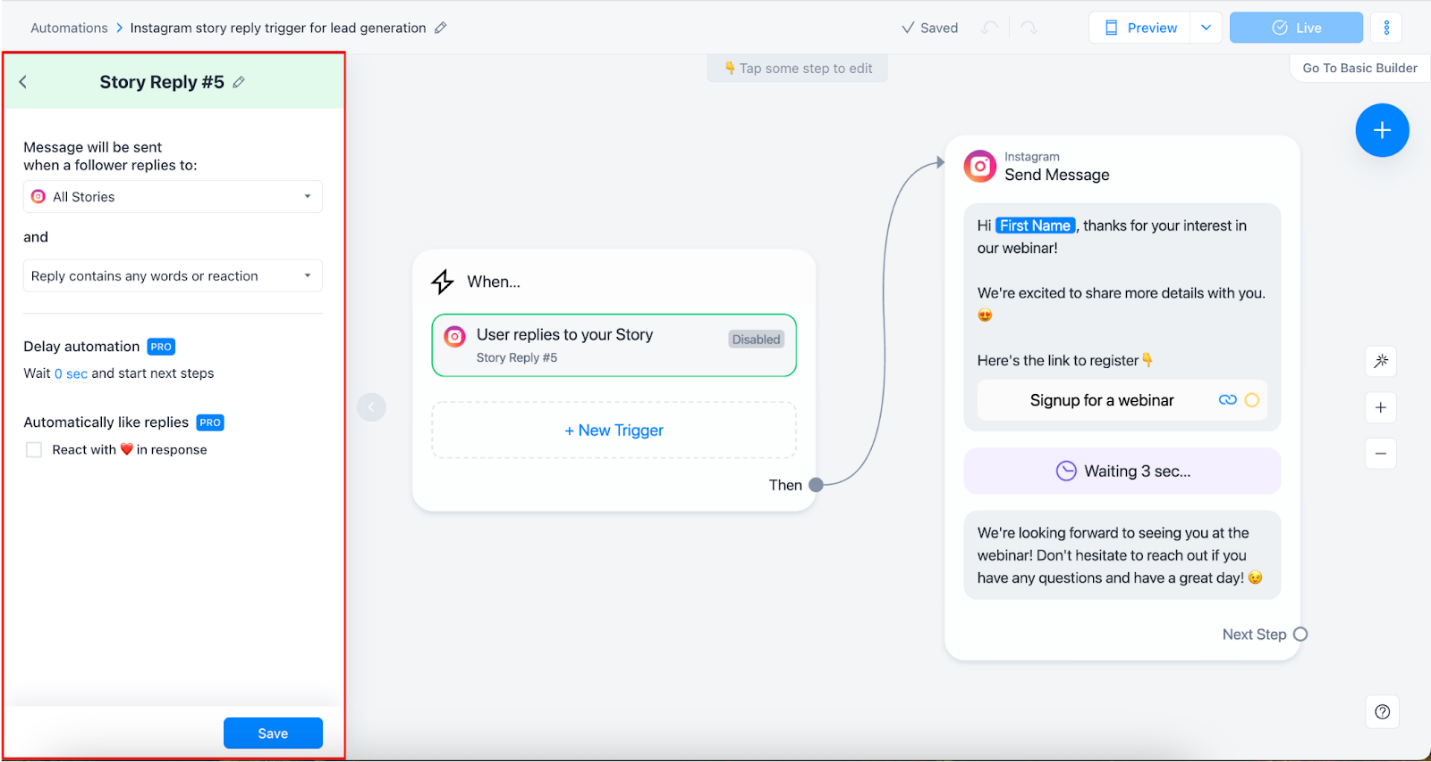The width and height of the screenshot is (1431, 762).
Task: Zoom in on the canvas
Action: (1380, 407)
